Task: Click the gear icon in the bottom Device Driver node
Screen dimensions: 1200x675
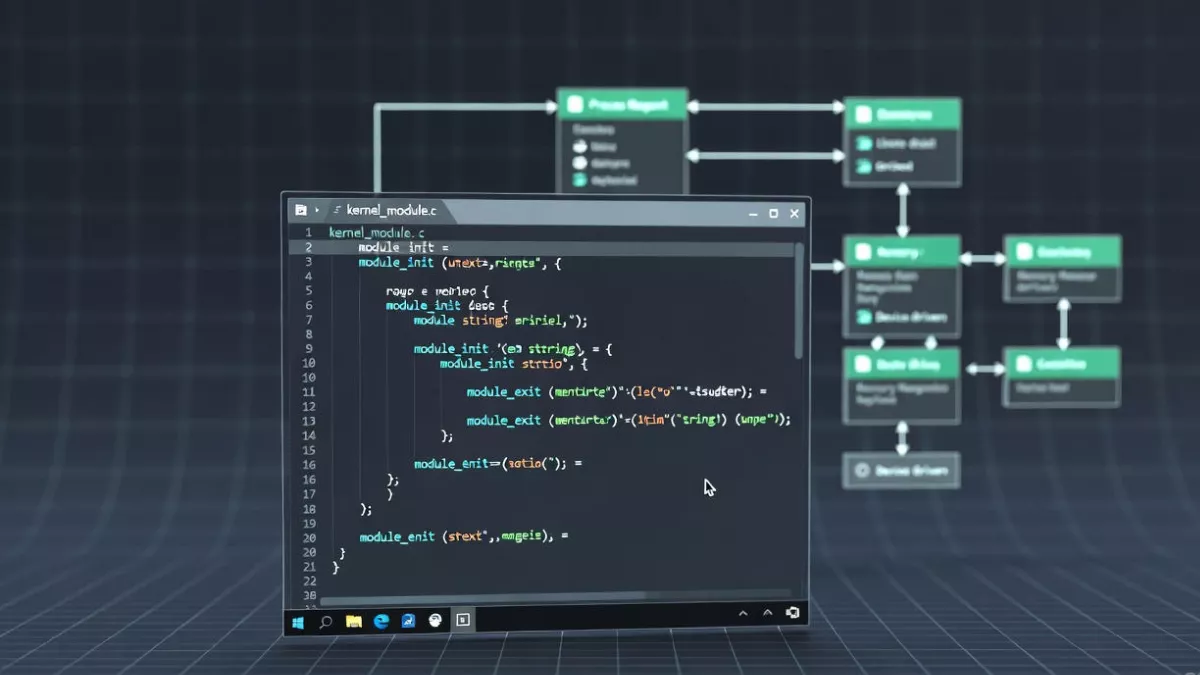Action: coord(864,470)
